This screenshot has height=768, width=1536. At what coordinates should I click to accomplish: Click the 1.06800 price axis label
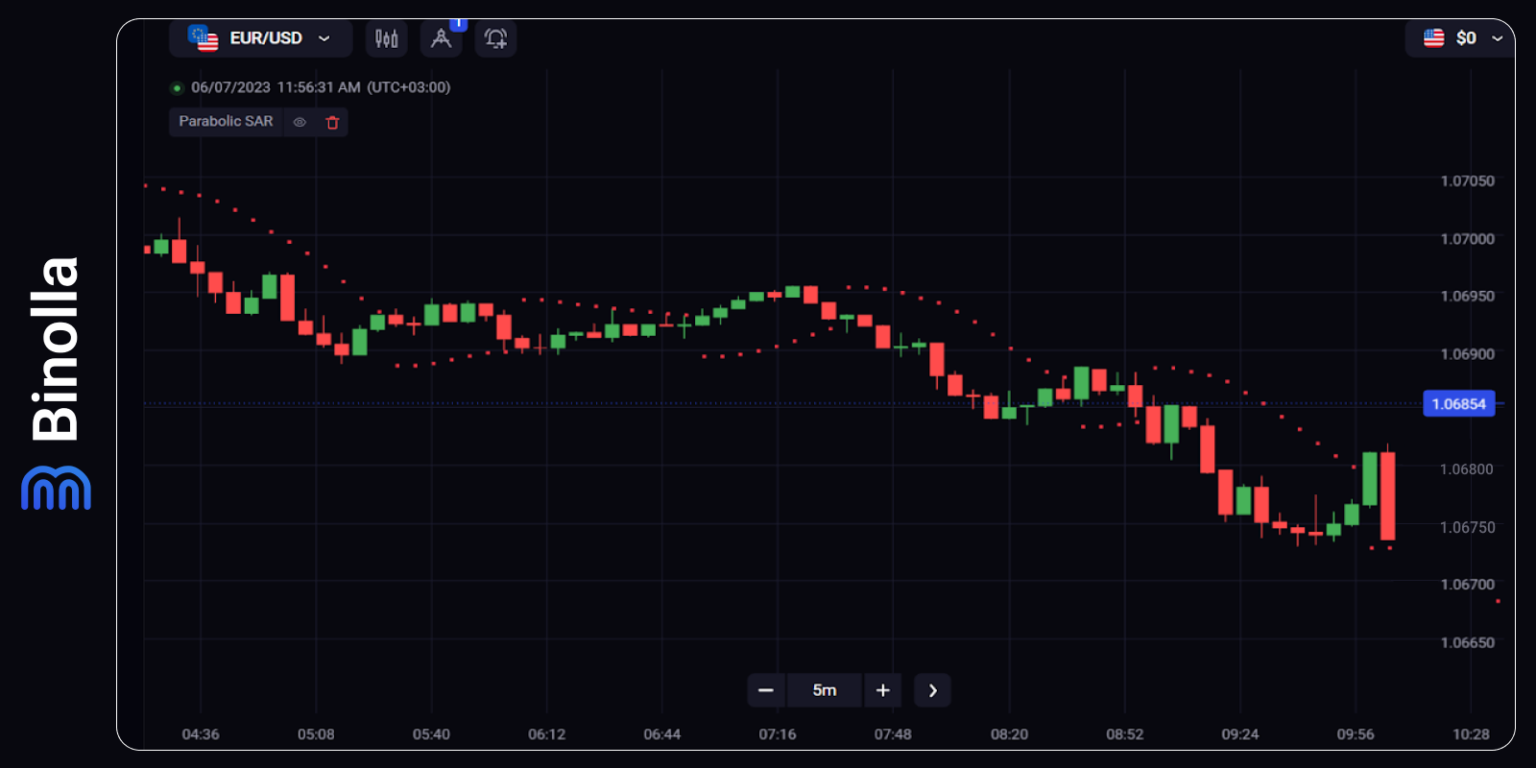click(1467, 469)
